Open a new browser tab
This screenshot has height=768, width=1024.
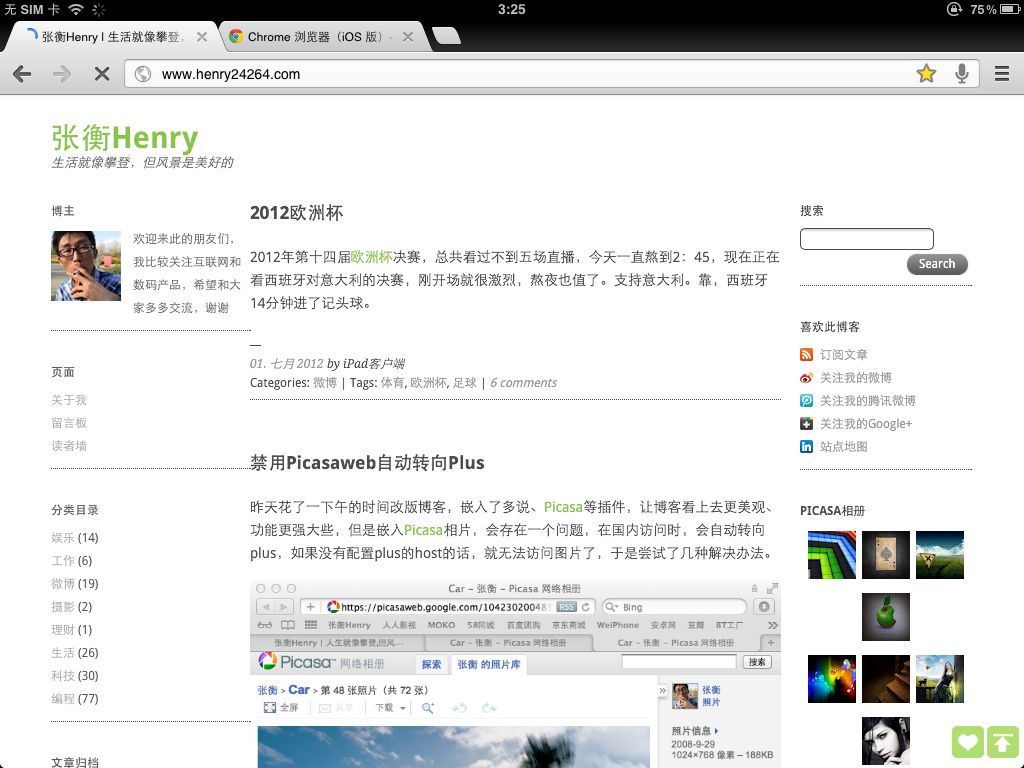(446, 35)
